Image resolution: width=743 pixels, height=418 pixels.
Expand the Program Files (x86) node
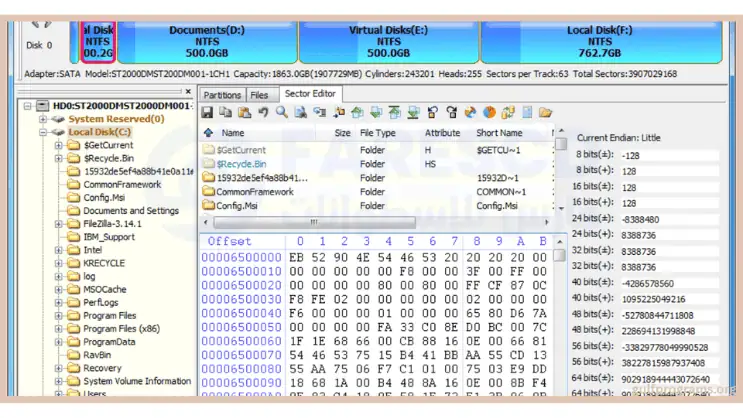(58, 328)
